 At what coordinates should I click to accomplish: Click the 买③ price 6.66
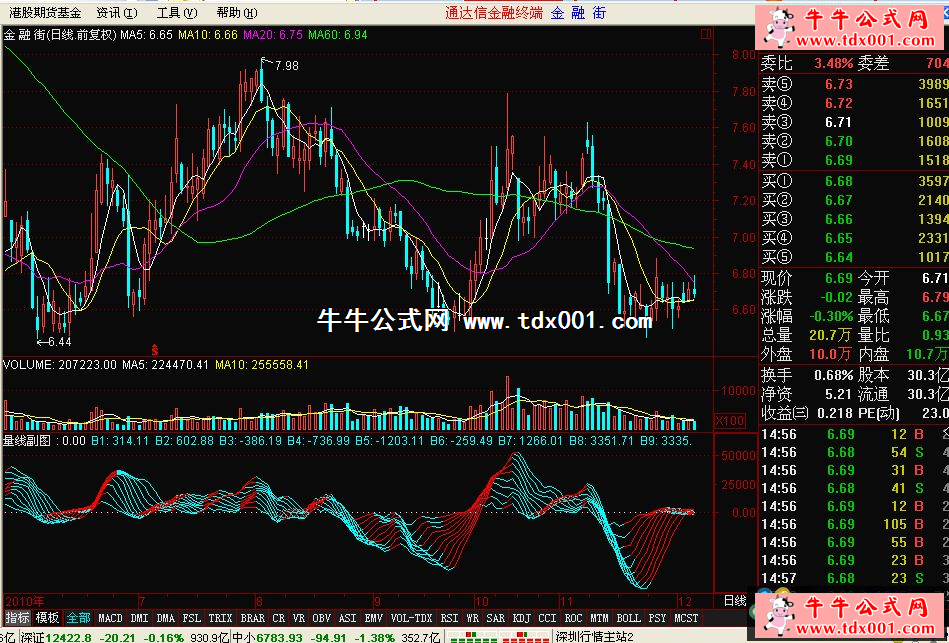click(839, 219)
